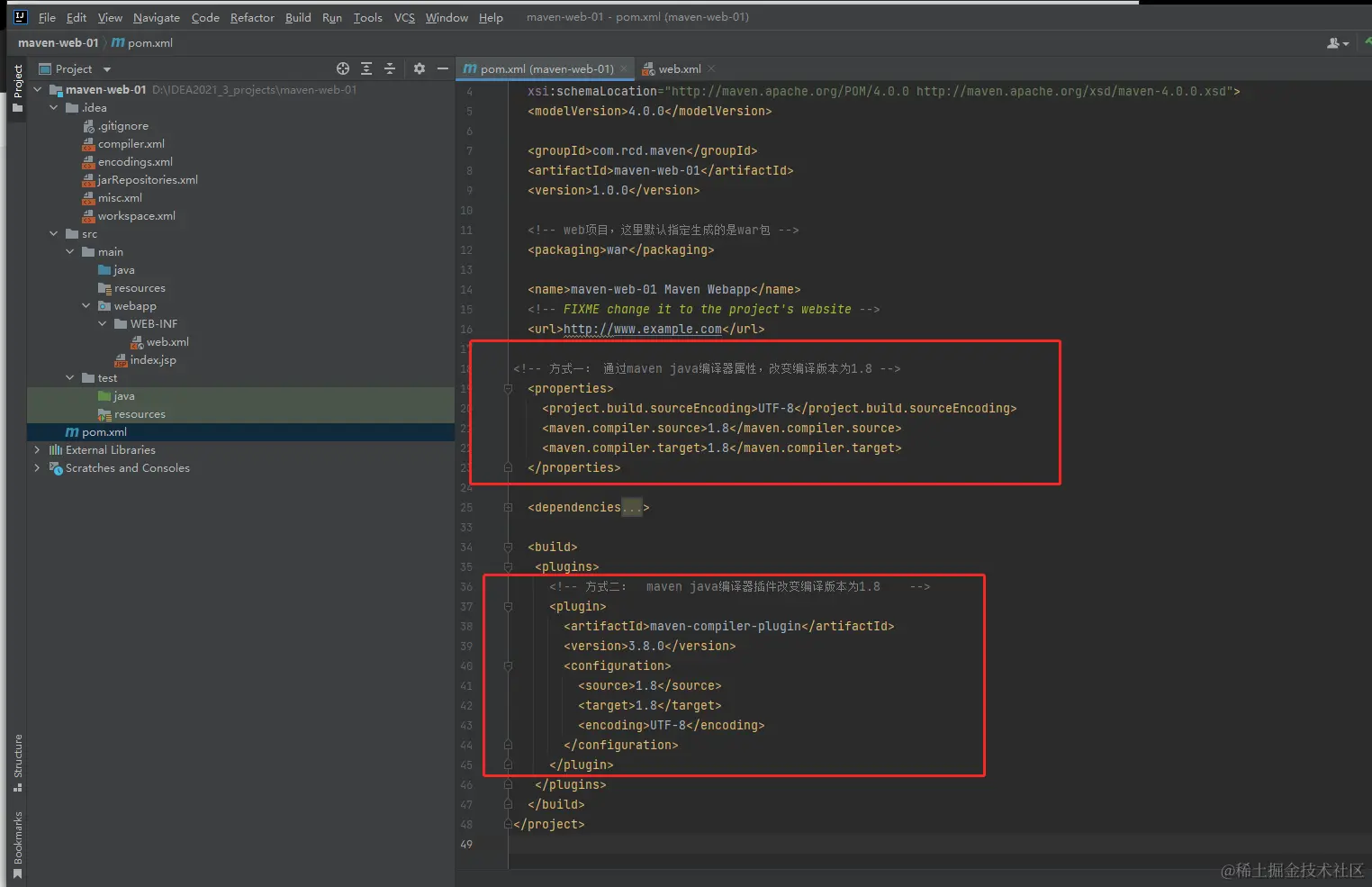Open the Build menu
This screenshot has height=887, width=1372.
298,17
